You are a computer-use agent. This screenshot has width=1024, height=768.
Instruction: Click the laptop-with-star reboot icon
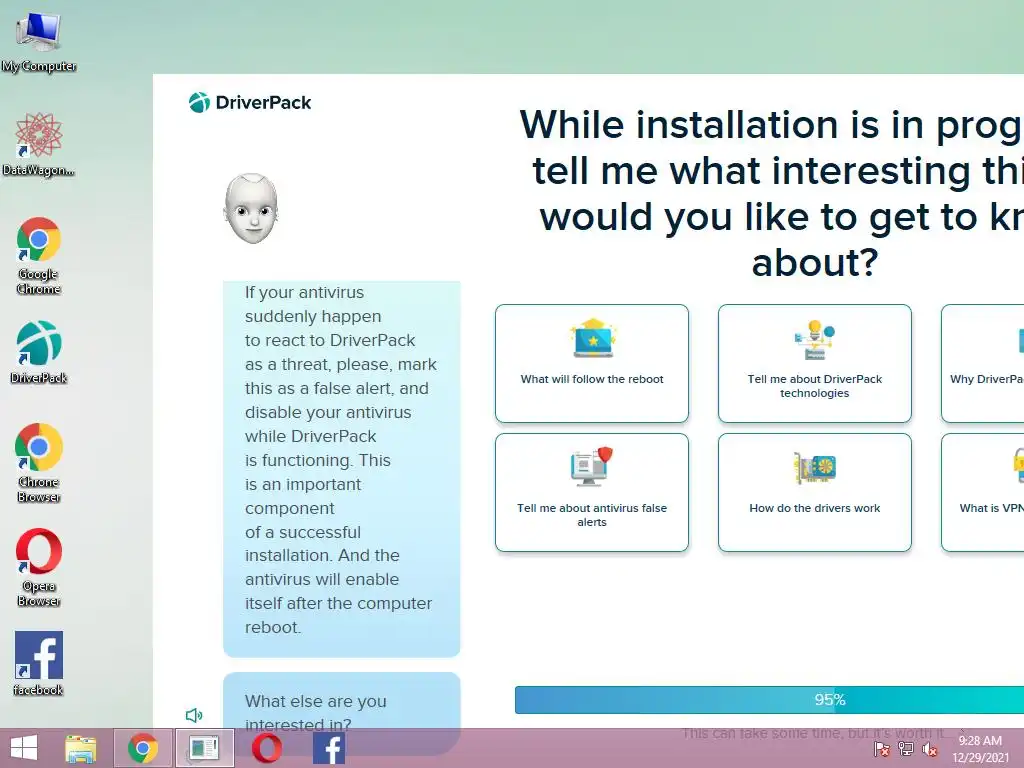pos(593,338)
